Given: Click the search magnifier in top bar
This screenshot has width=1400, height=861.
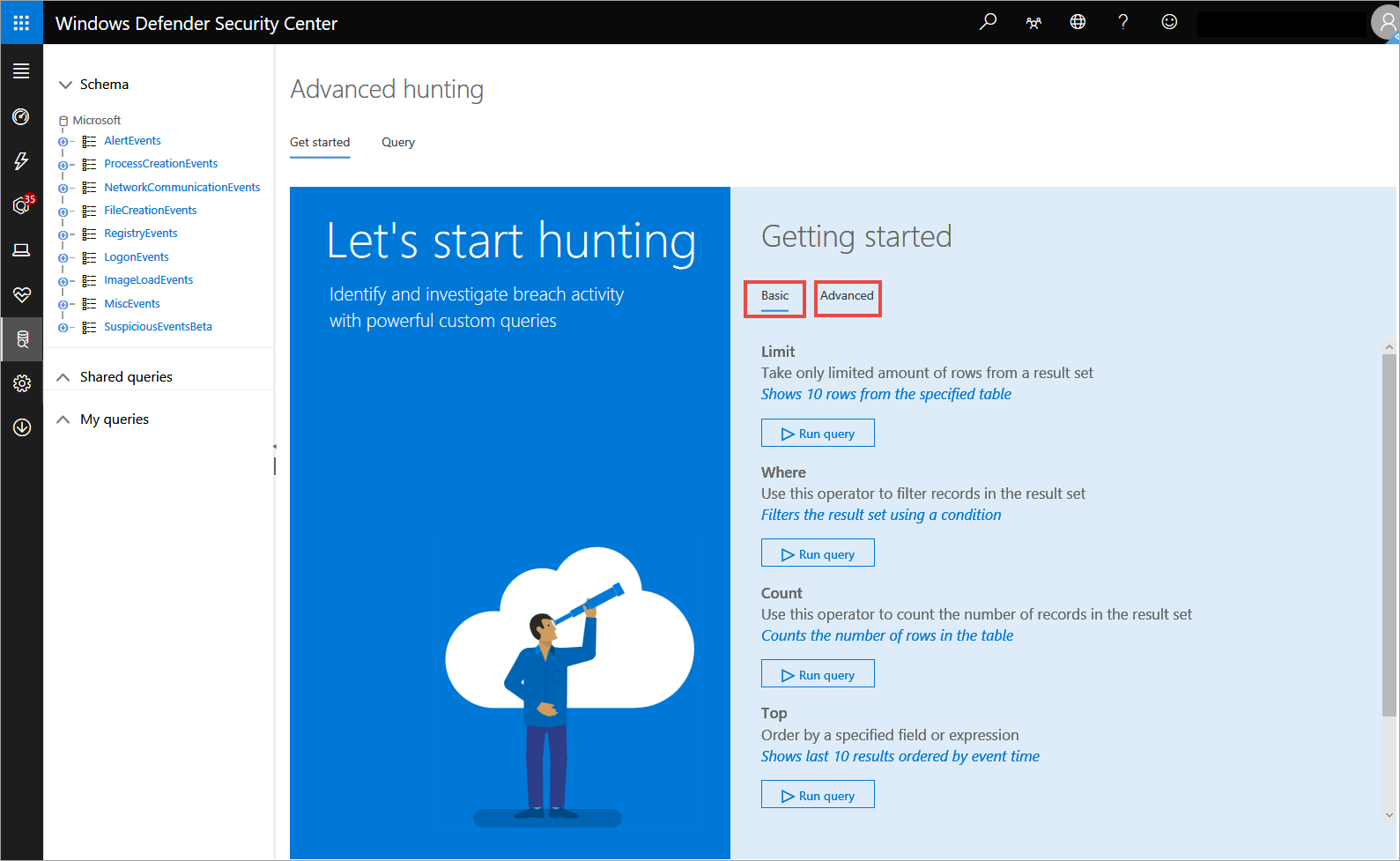Looking at the screenshot, I should [x=988, y=22].
